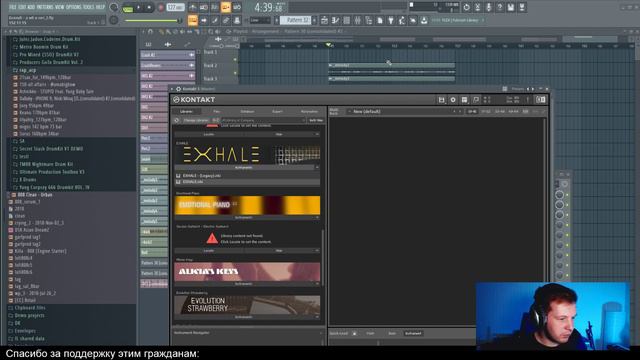Click Locate button for missing Electric Sunburst library

click(209, 250)
